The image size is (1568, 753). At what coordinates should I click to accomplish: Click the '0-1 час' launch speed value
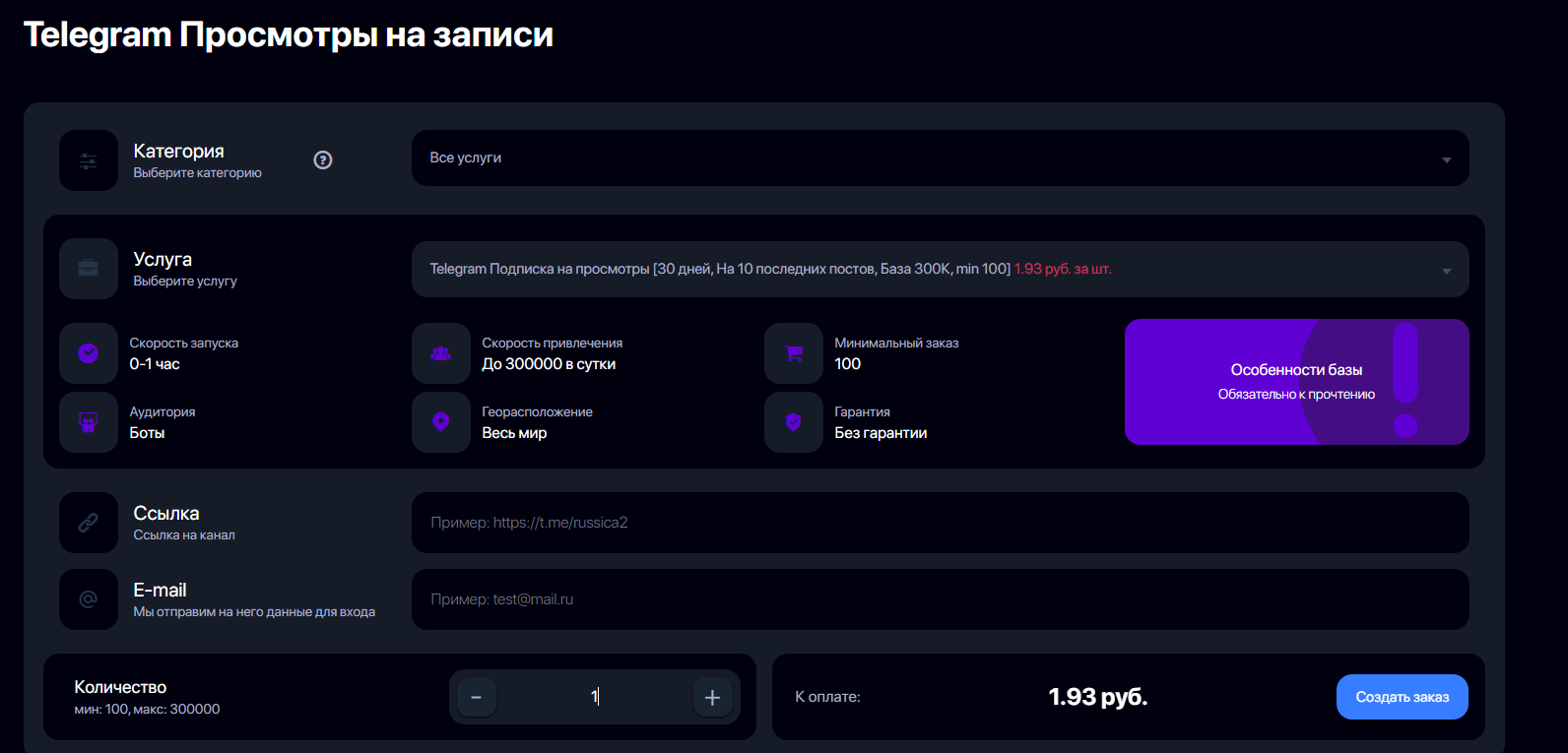(x=155, y=364)
